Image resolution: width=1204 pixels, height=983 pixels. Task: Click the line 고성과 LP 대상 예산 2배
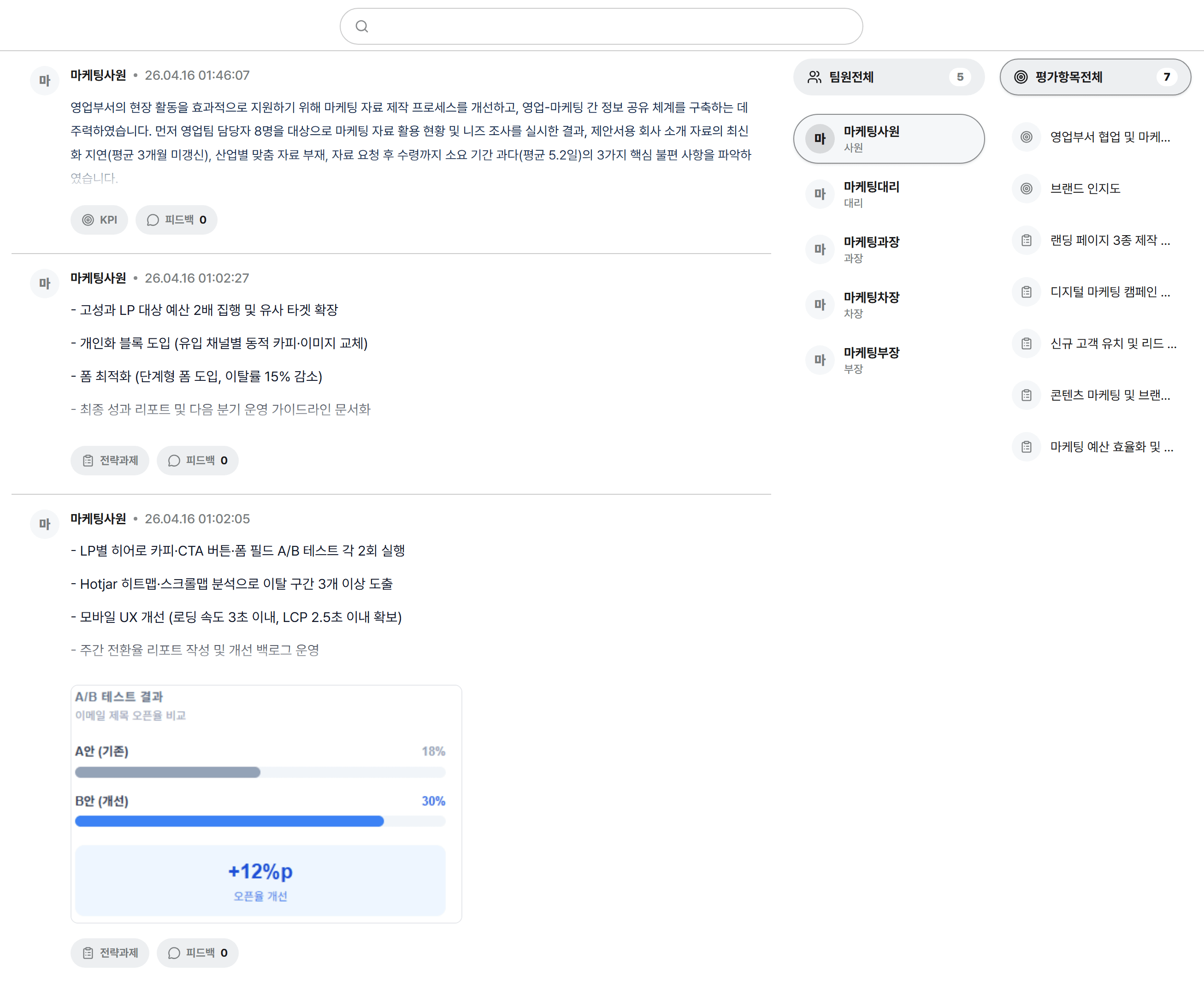tap(204, 310)
